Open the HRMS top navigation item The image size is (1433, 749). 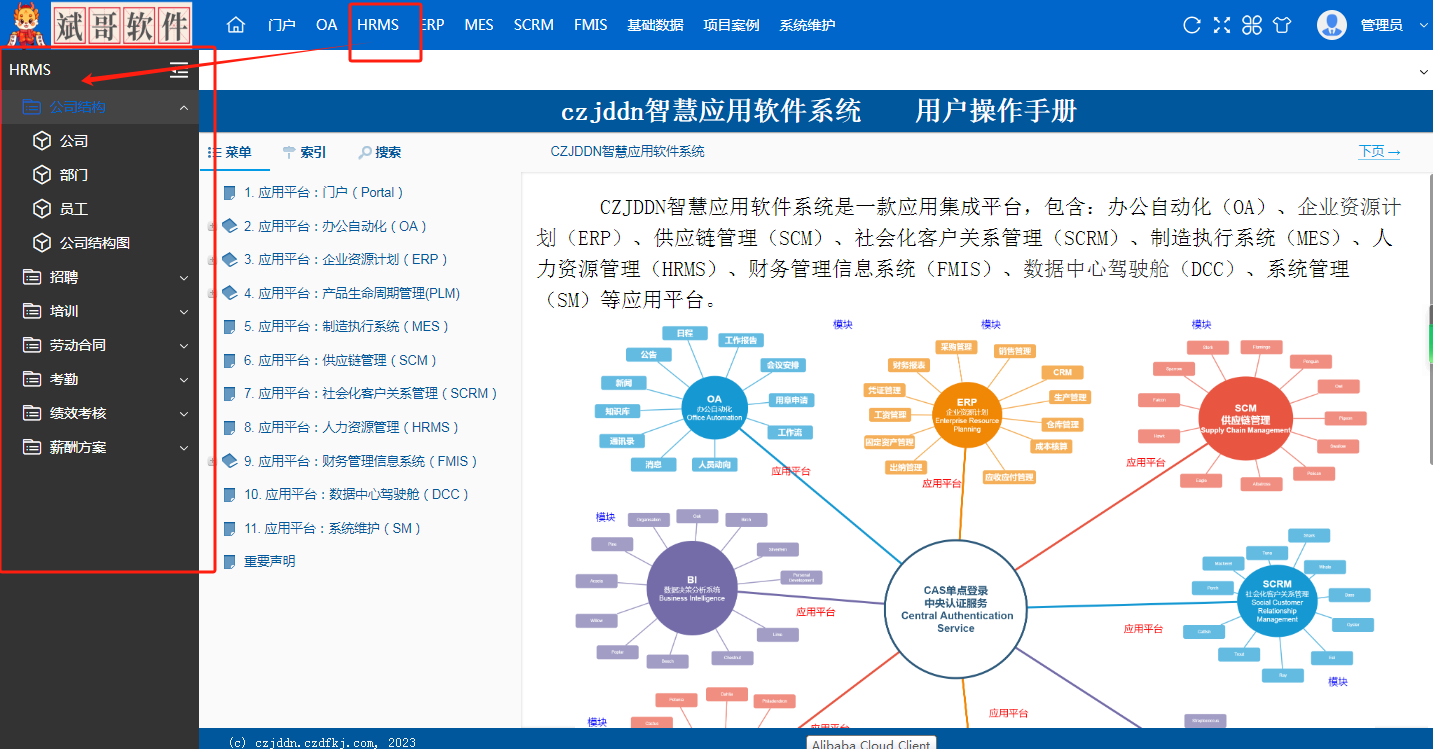tap(378, 25)
